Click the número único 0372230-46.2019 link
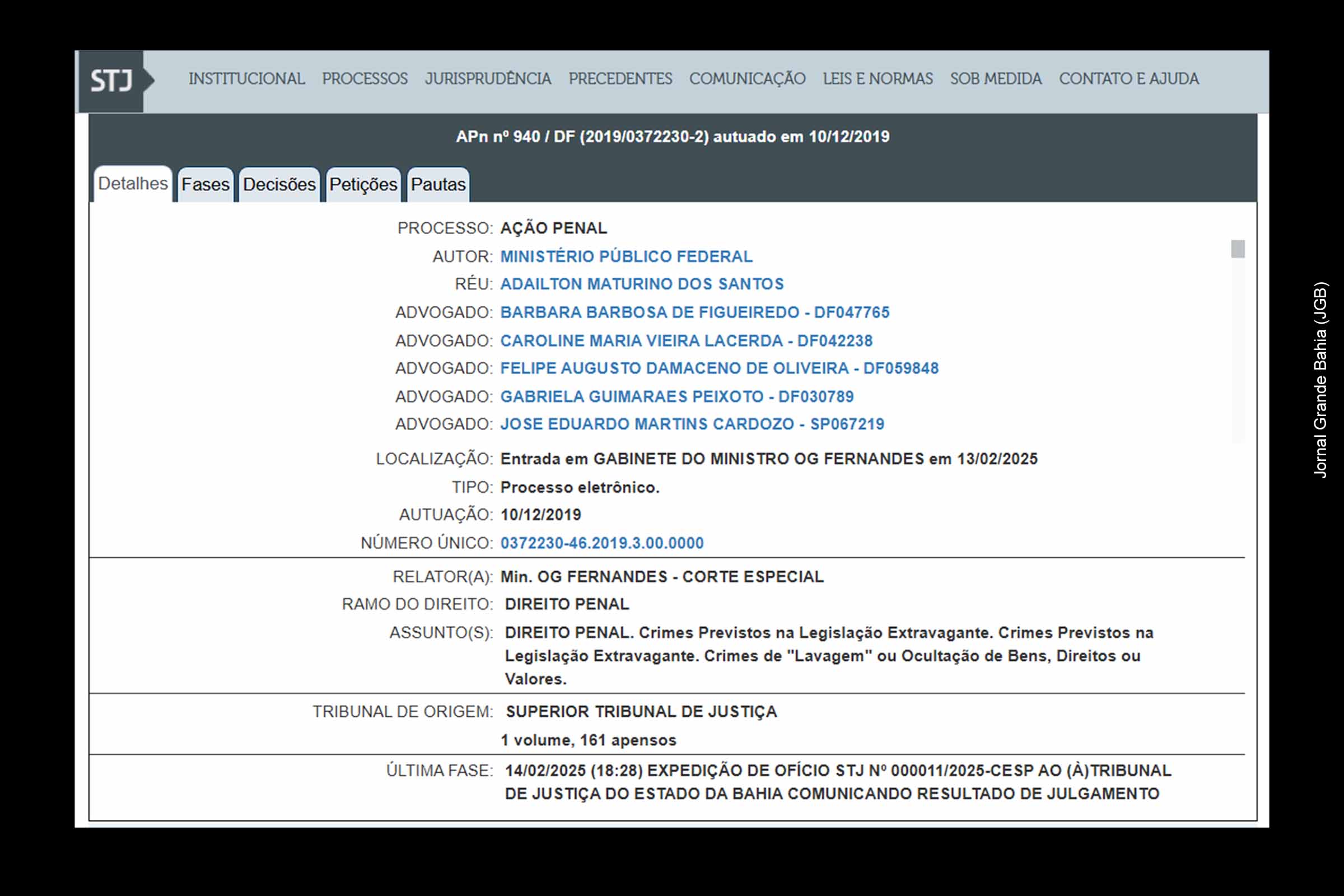The image size is (1344, 896). pos(601,543)
